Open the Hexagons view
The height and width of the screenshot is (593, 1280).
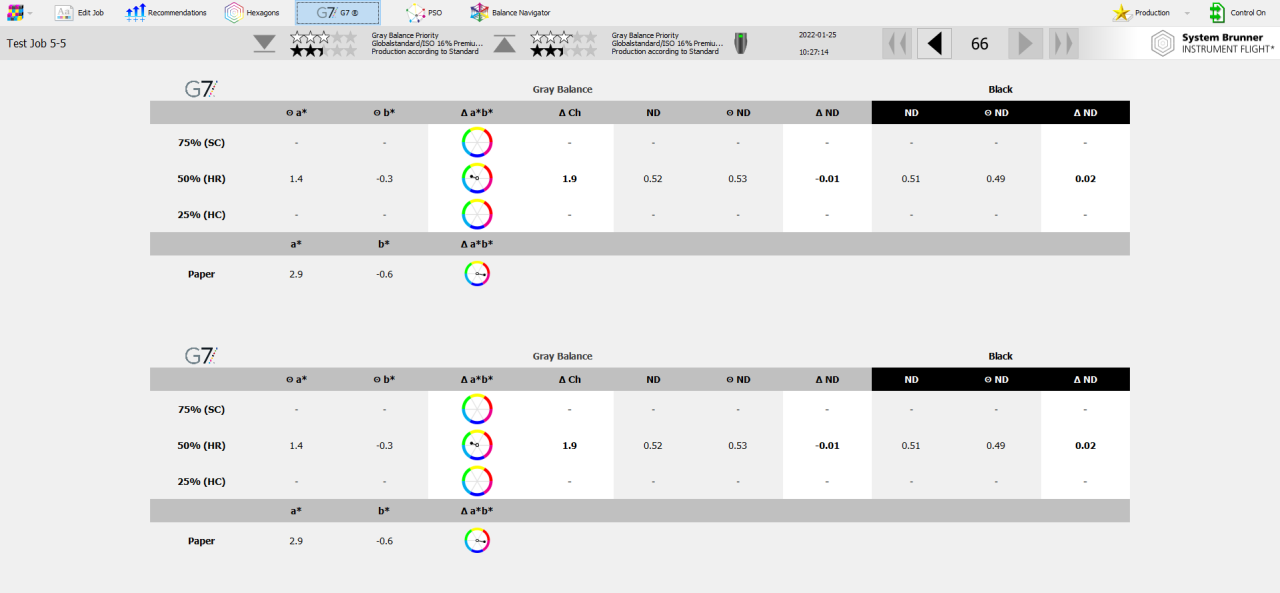pos(253,13)
